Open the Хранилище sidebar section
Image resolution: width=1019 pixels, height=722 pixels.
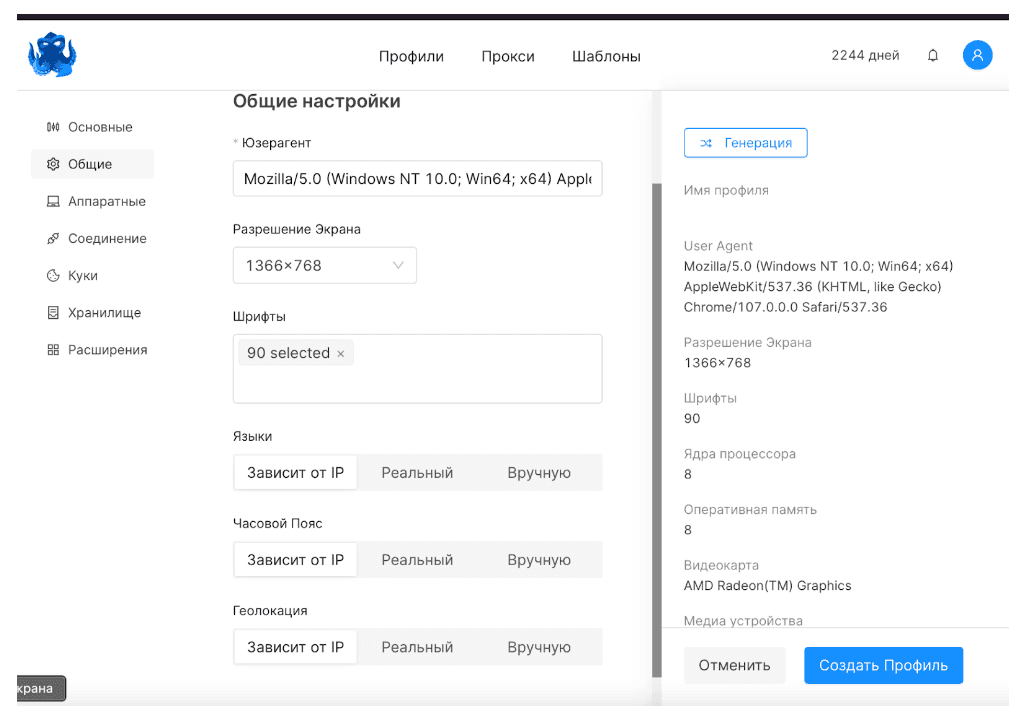click(104, 312)
